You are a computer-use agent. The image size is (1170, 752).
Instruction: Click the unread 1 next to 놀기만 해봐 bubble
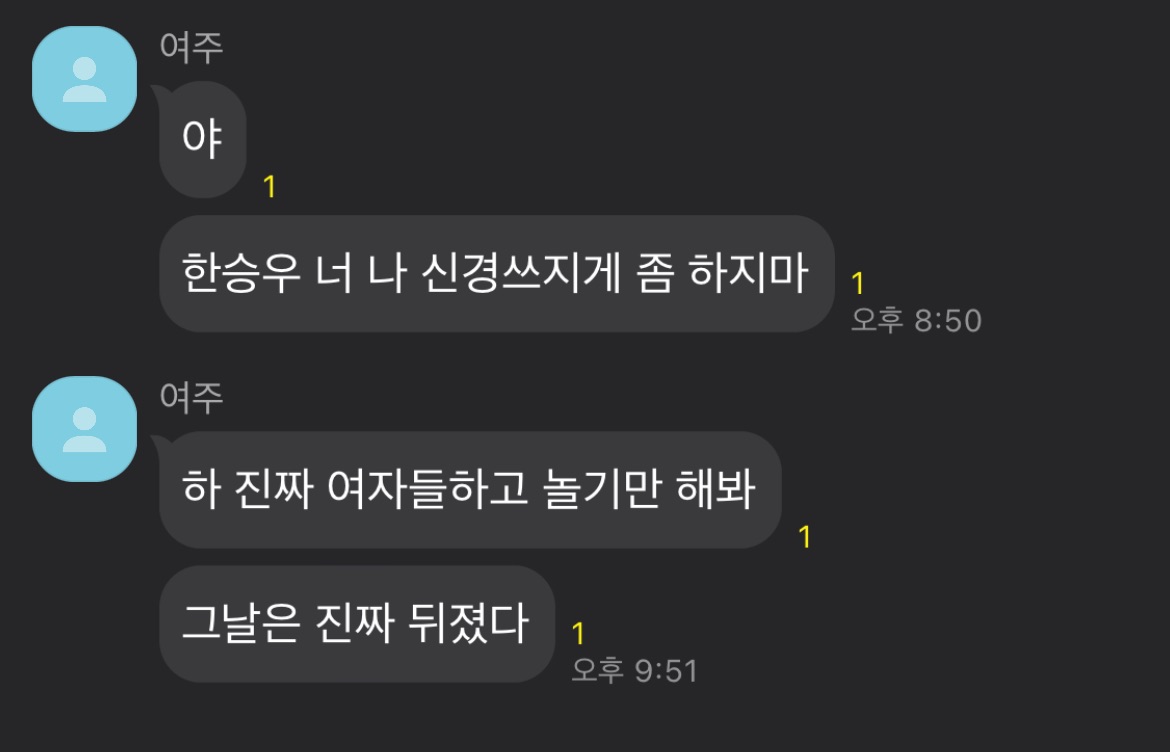pos(804,537)
